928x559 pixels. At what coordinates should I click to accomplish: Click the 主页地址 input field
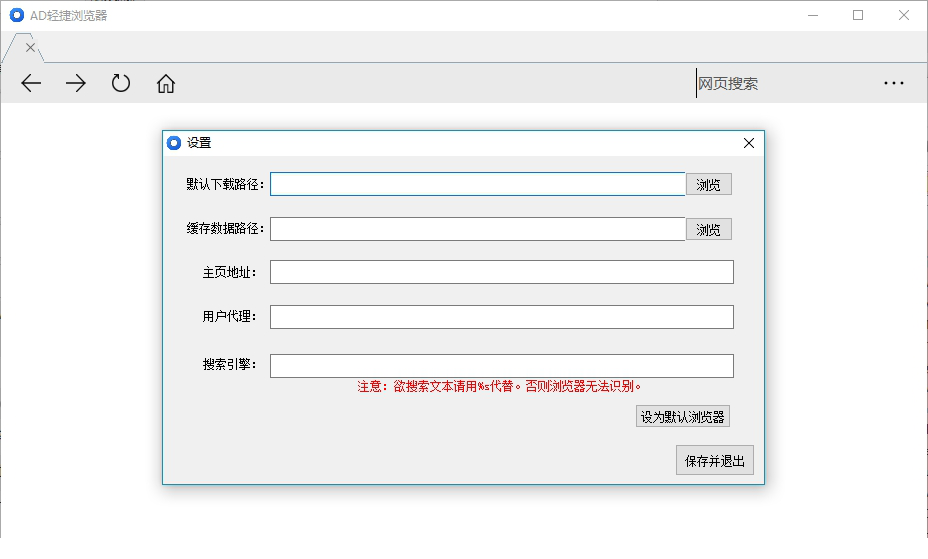click(x=502, y=272)
